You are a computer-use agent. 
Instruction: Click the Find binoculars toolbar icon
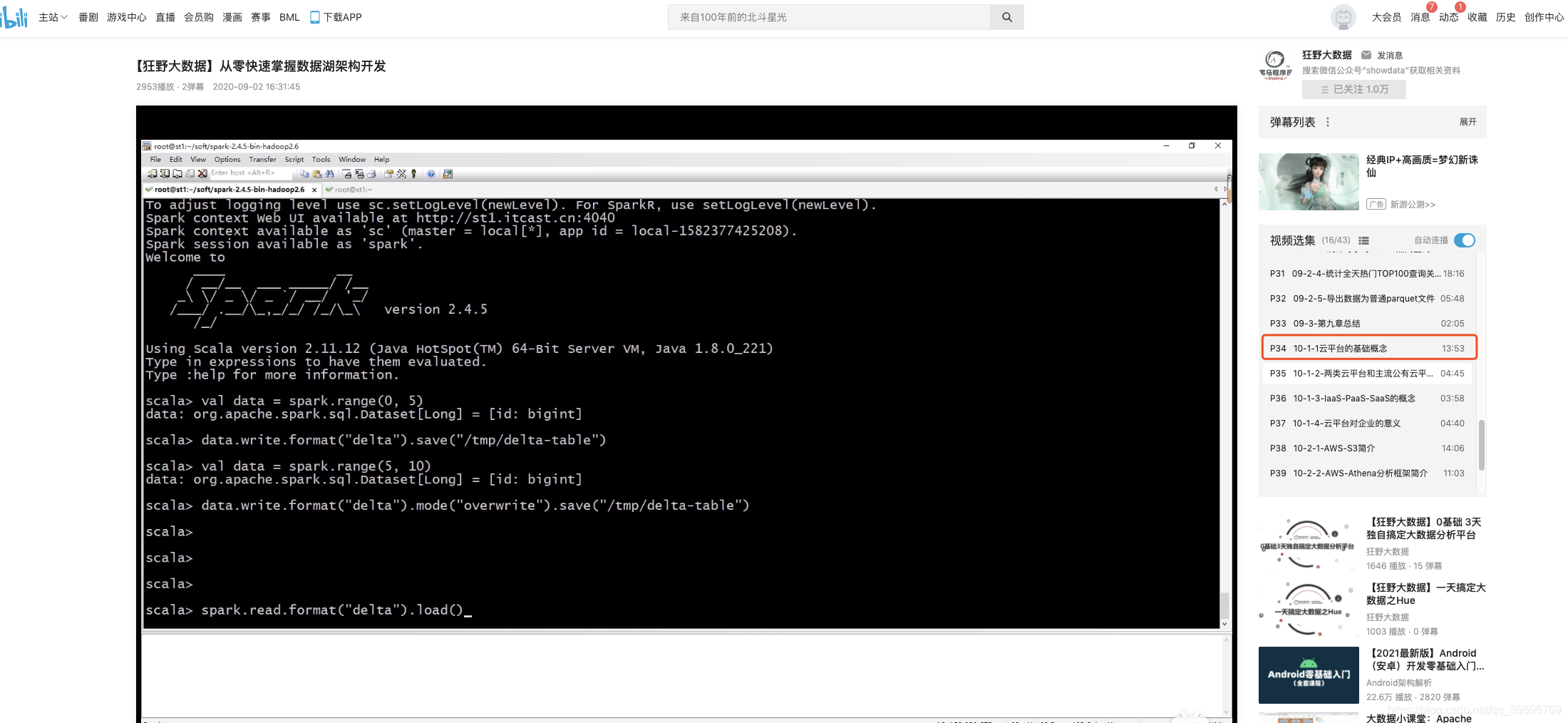tap(329, 174)
